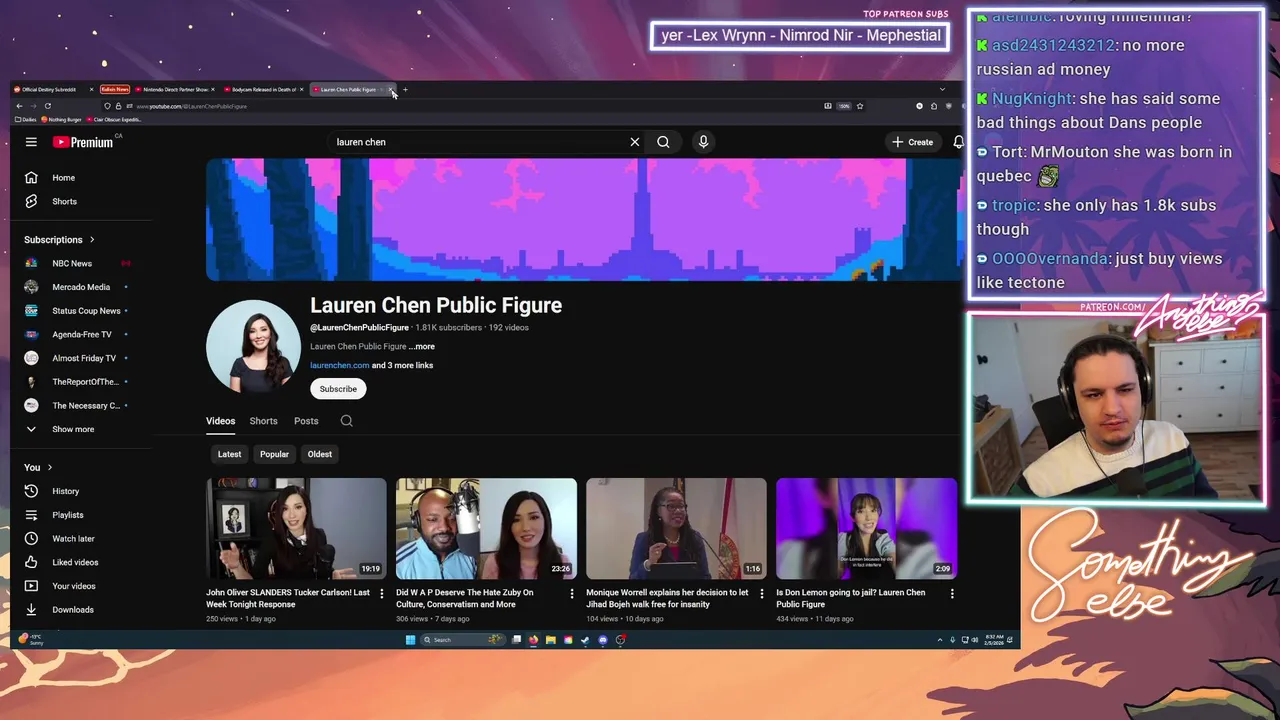This screenshot has height=720, width=1280.
Task: Open laurenchen.com link
Action: 339,365
